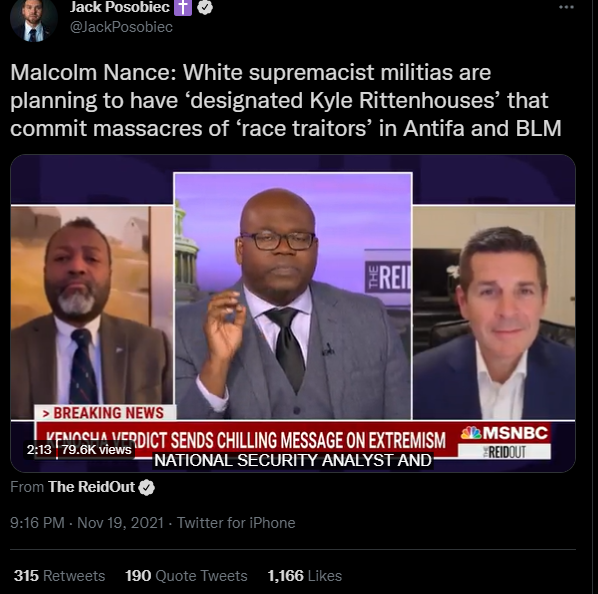Click the 2:13 video duration label

coord(39,450)
